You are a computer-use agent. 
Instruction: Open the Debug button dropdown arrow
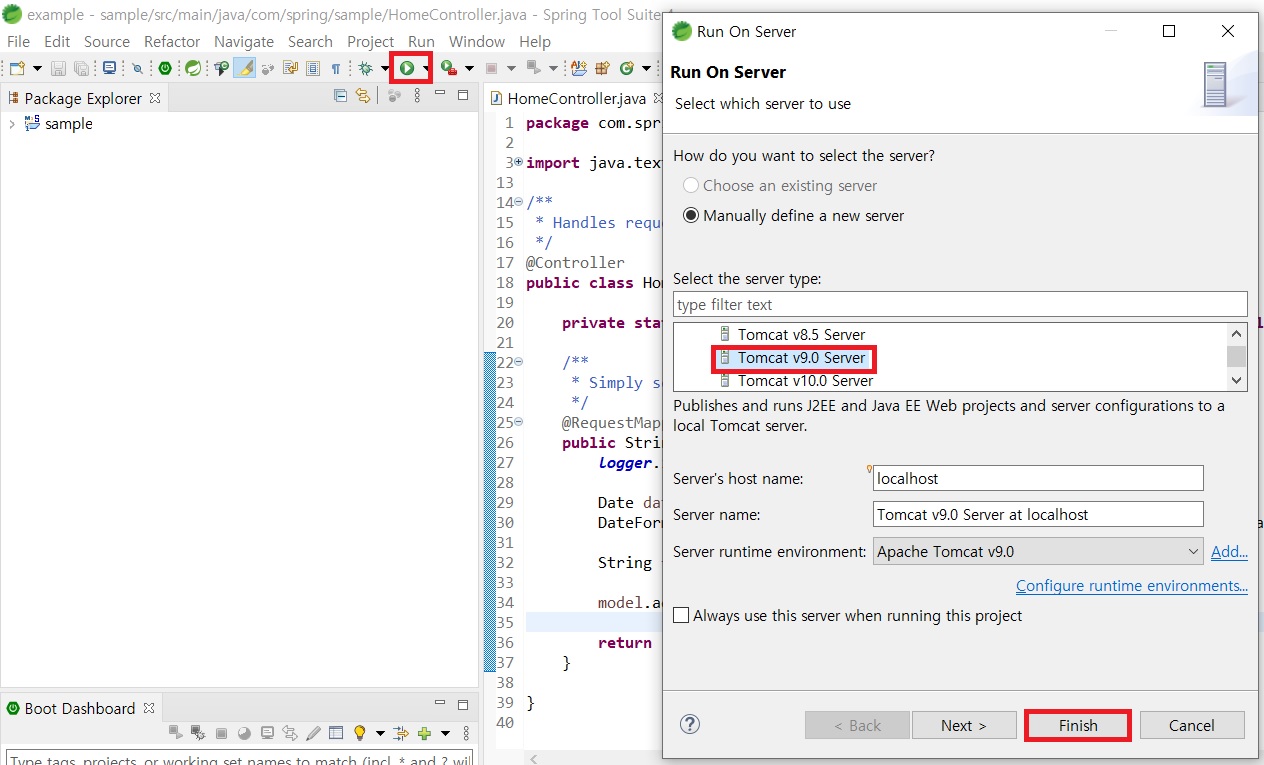click(x=385, y=68)
